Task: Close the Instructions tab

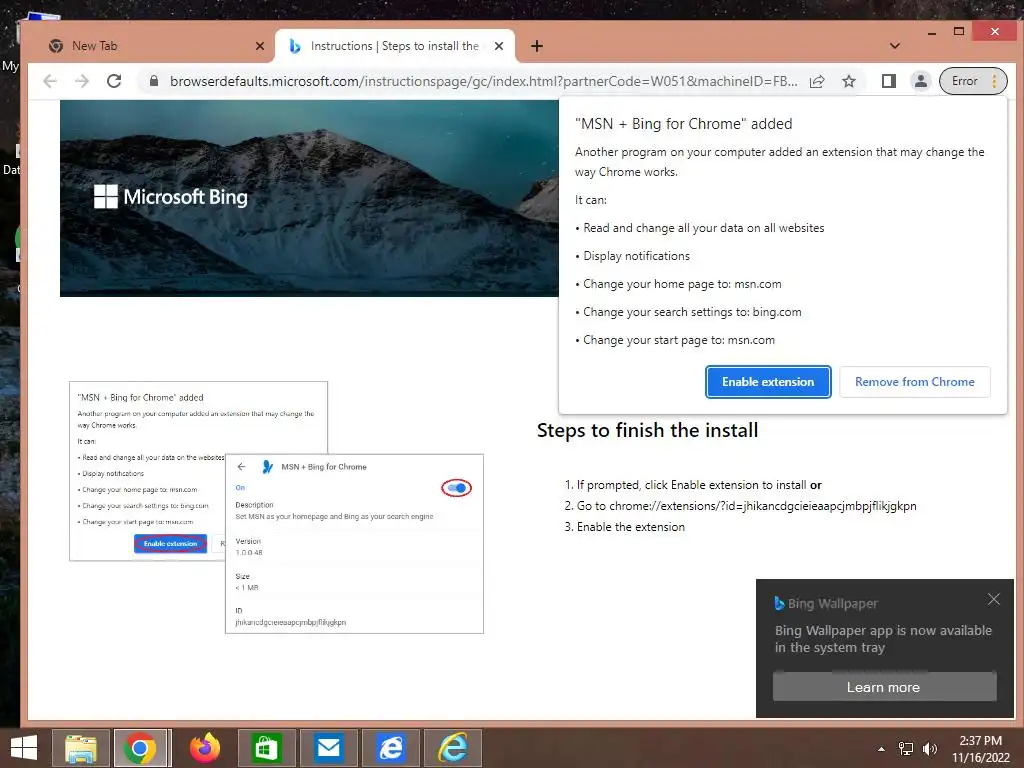Action: pyautogui.click(x=499, y=46)
